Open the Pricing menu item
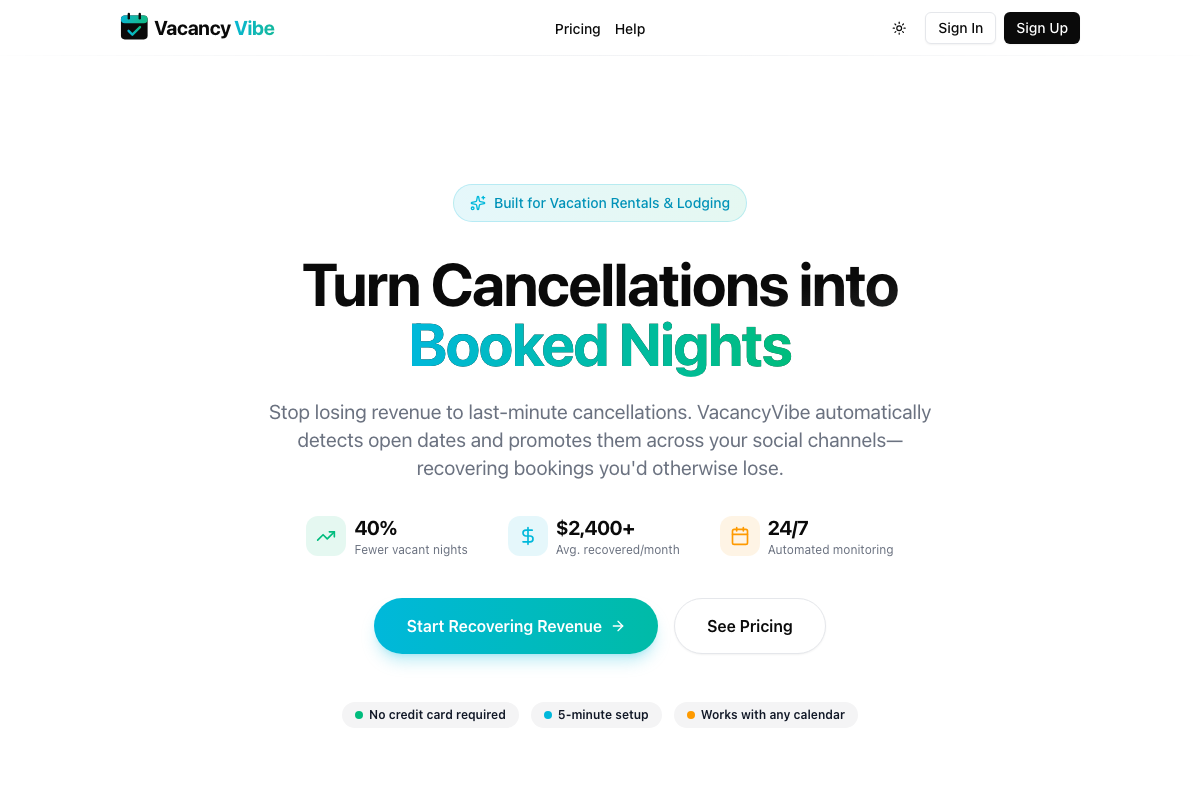 (x=577, y=29)
